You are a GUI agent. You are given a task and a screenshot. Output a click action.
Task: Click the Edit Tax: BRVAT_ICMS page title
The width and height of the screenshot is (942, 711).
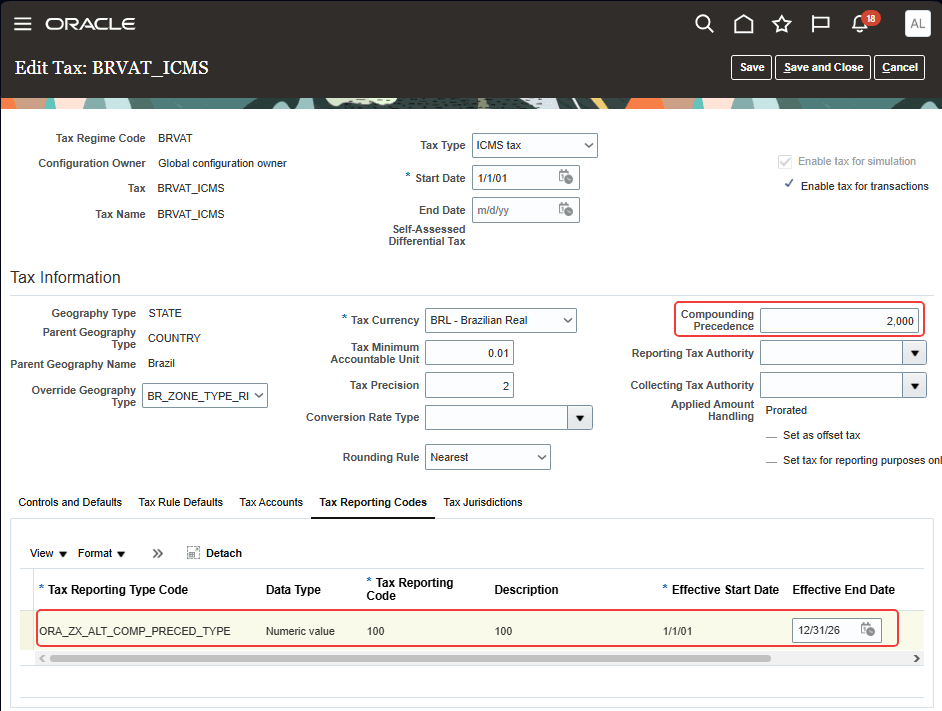tap(112, 67)
